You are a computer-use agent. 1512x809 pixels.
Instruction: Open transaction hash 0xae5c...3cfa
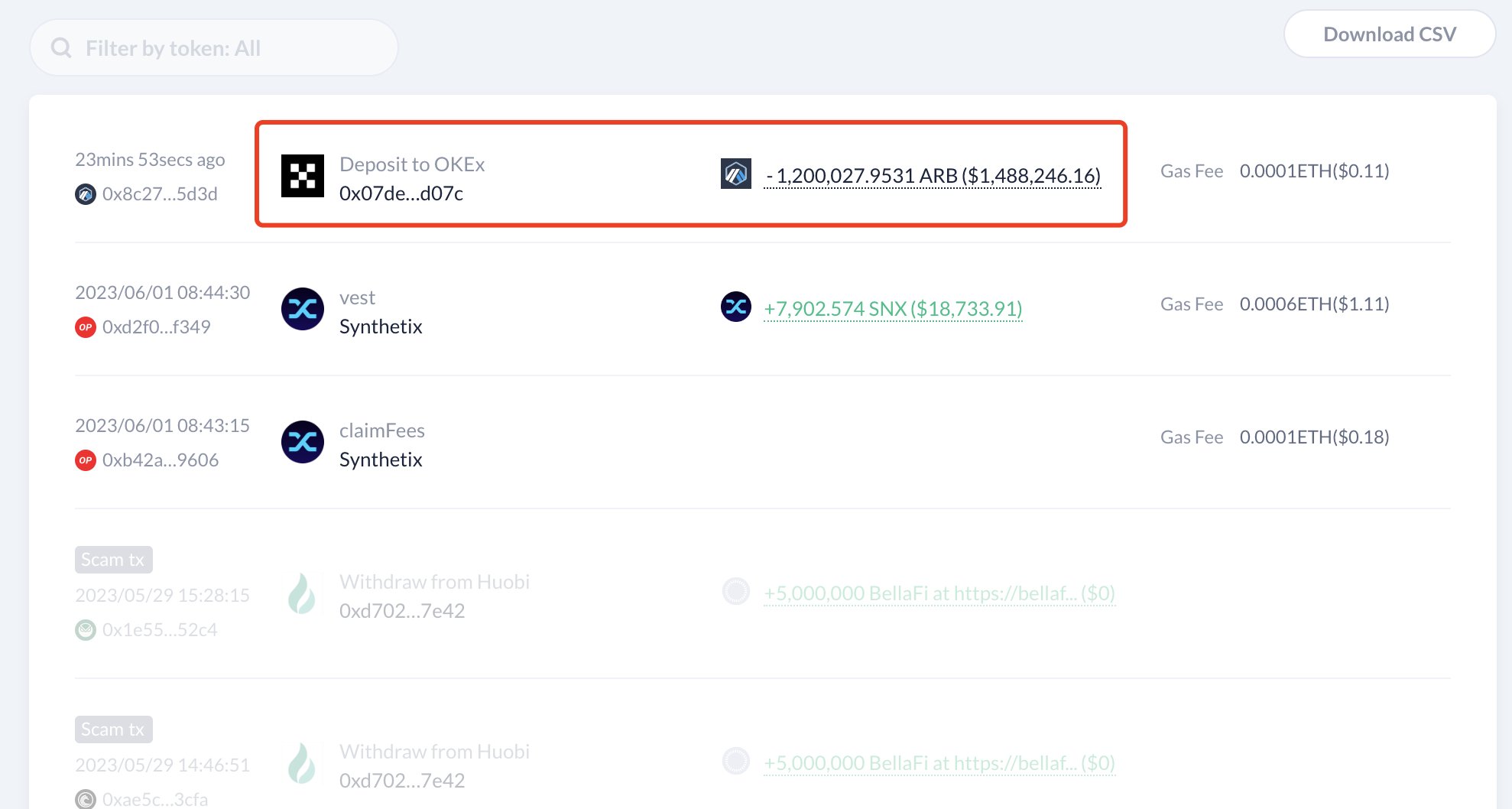[155, 799]
